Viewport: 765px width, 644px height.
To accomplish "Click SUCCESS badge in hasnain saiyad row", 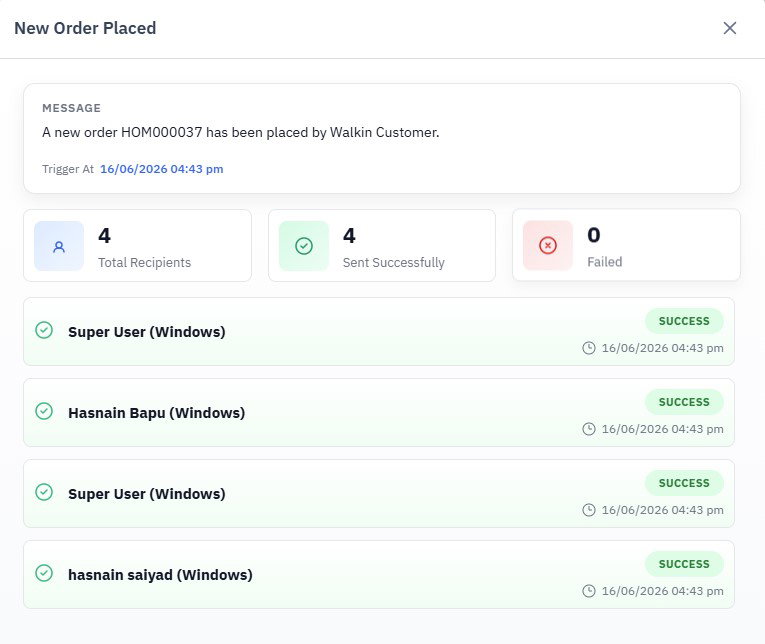I will pos(684,564).
